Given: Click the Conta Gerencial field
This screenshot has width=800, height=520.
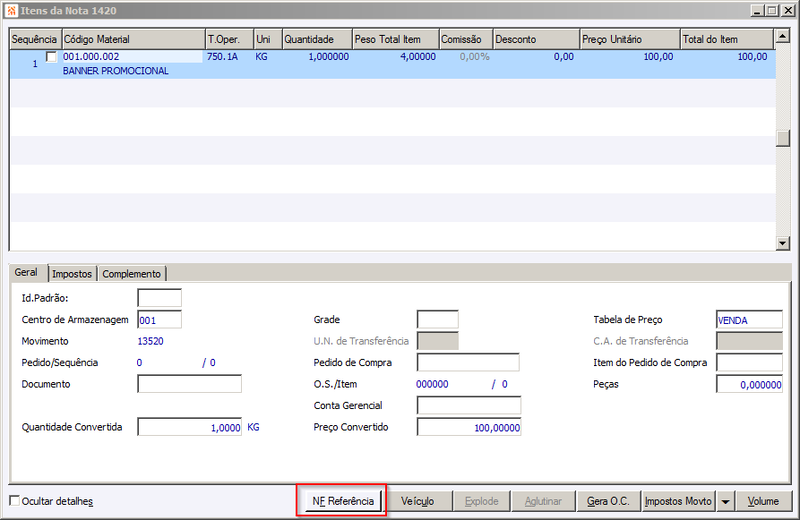Looking at the screenshot, I should [469, 406].
